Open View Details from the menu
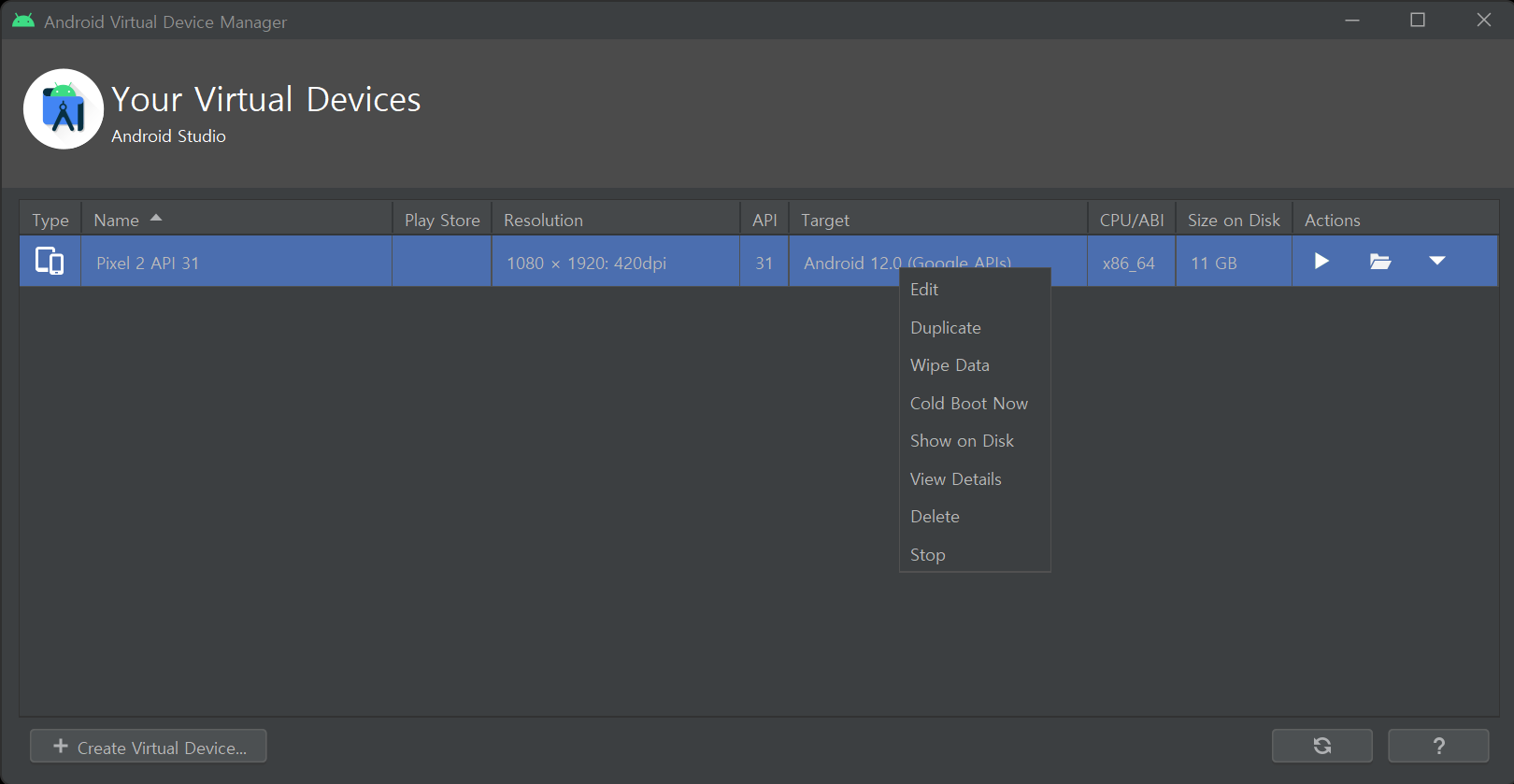Viewport: 1514px width, 784px height. [975, 479]
